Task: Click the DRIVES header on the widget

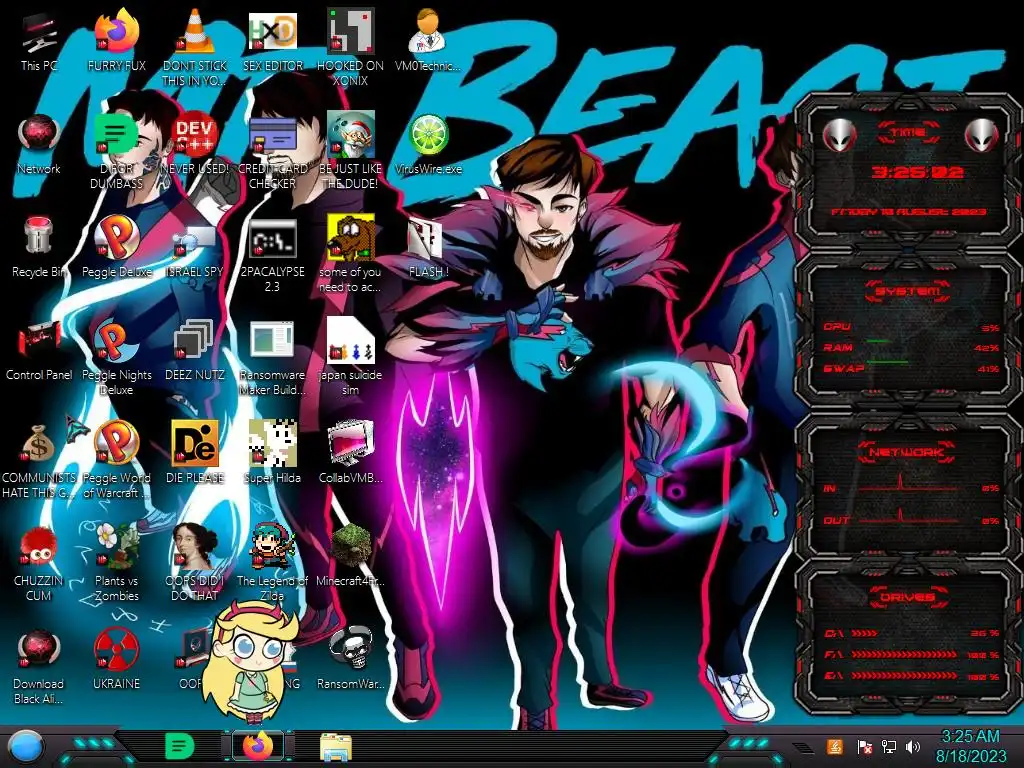Action: (908, 597)
